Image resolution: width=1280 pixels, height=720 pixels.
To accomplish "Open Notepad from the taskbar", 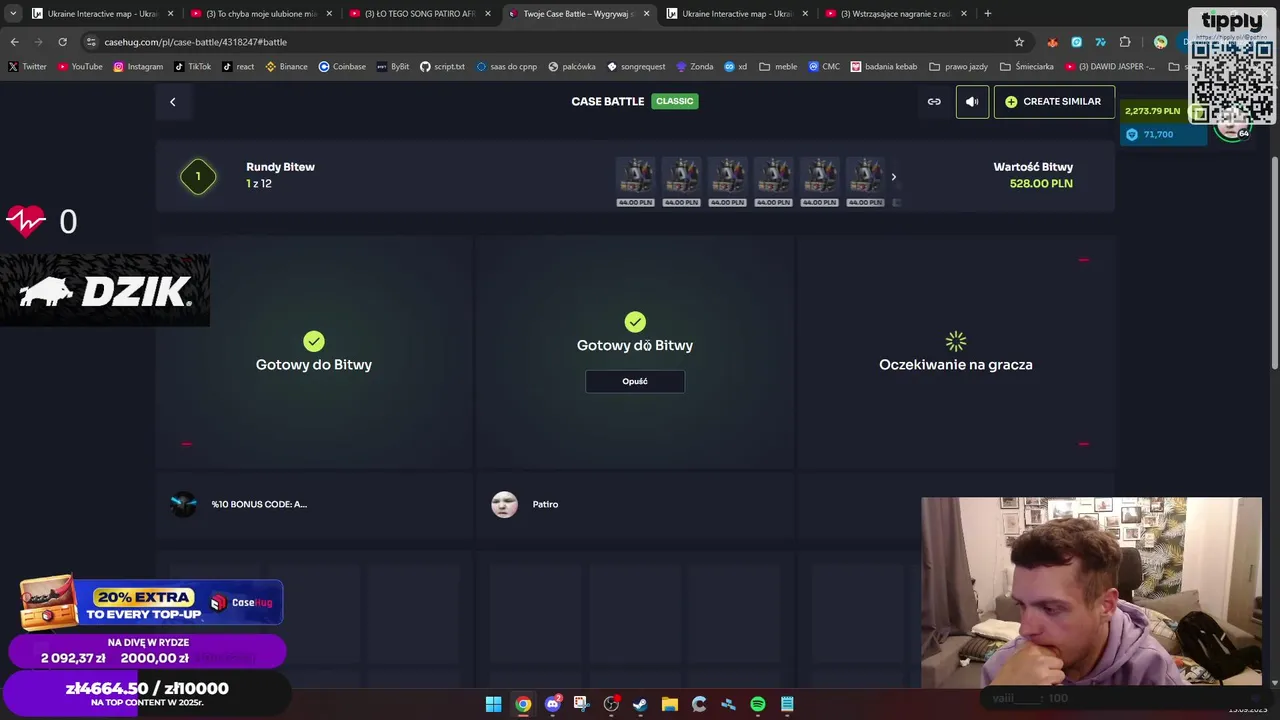I will click(x=787, y=704).
